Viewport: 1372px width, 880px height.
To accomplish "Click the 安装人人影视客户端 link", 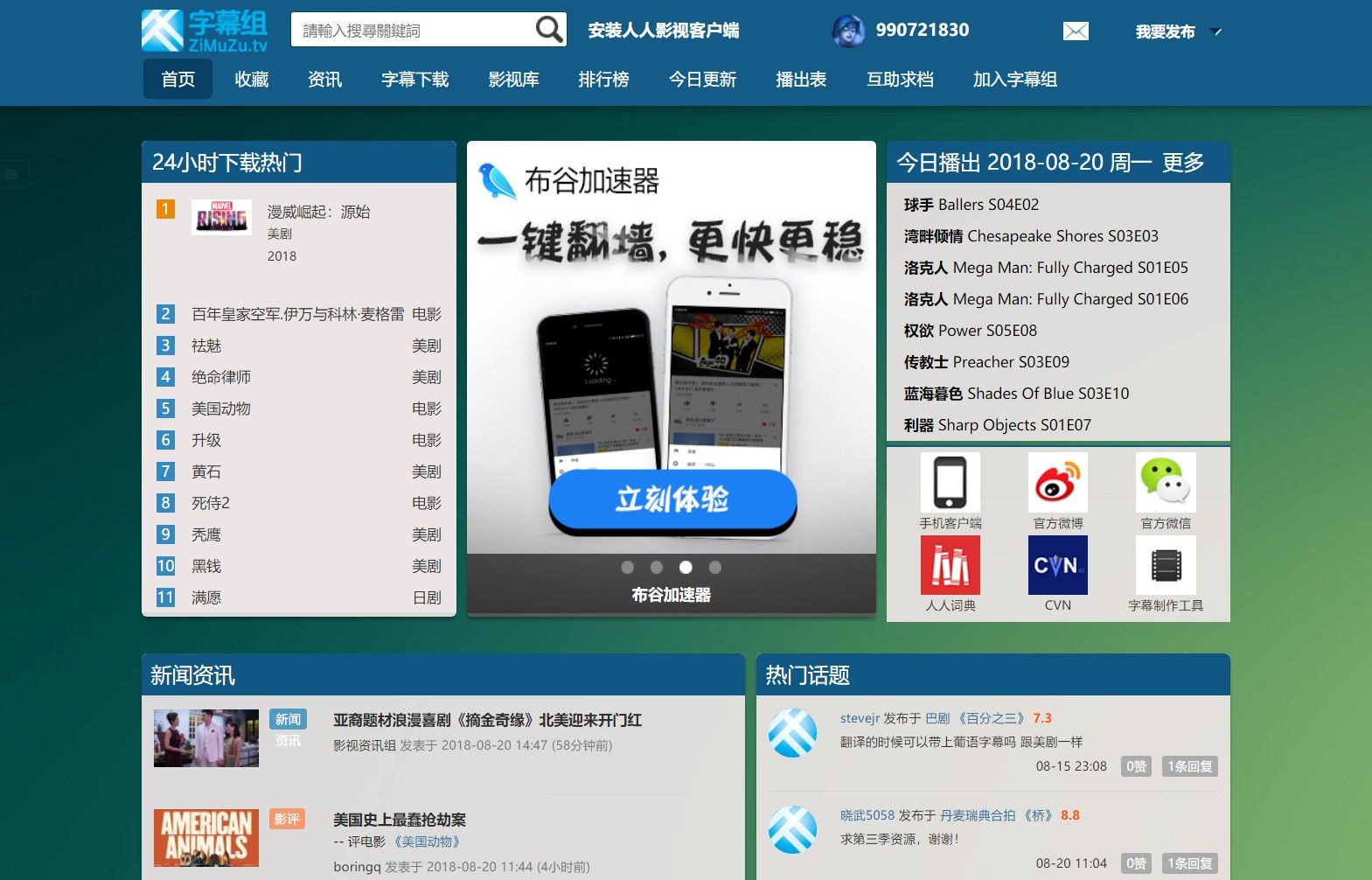I will pyautogui.click(x=664, y=31).
